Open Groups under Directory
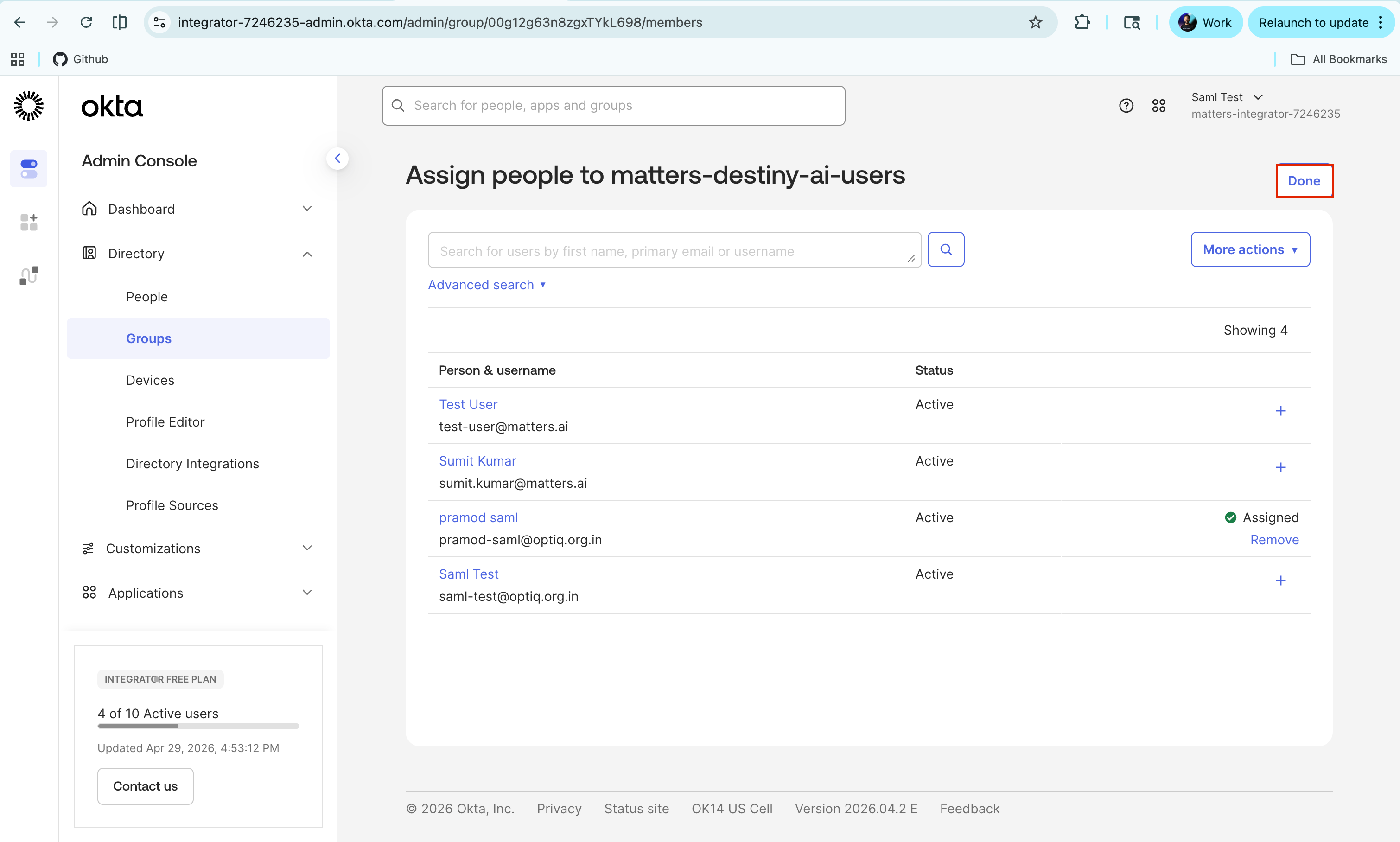This screenshot has width=1400, height=842. tap(198, 338)
